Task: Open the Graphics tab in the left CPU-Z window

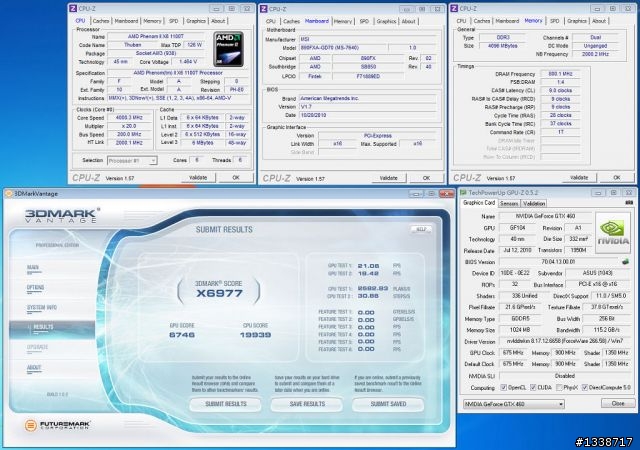Action: point(196,21)
